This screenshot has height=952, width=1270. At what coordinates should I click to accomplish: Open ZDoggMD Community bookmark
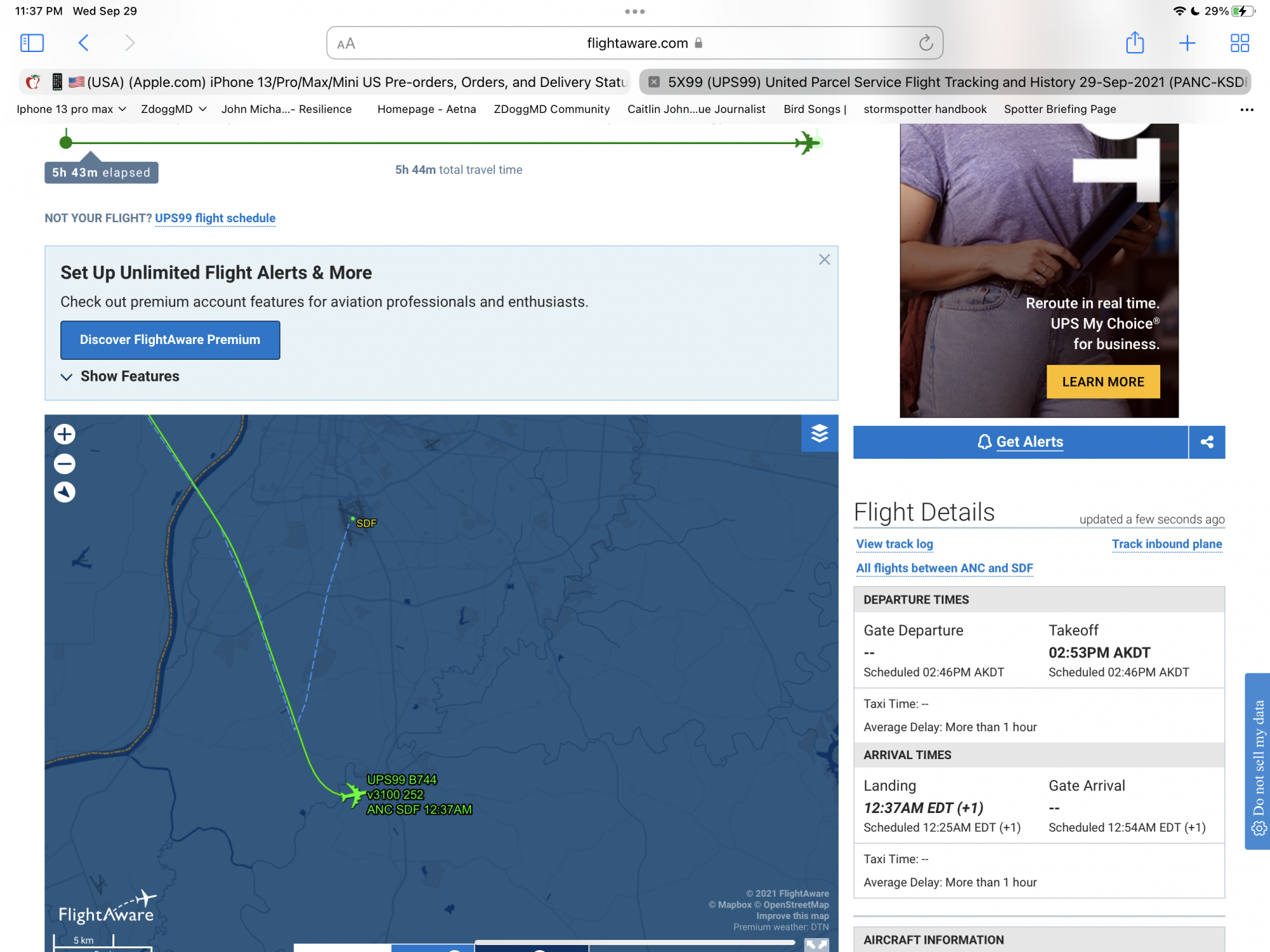(x=552, y=109)
